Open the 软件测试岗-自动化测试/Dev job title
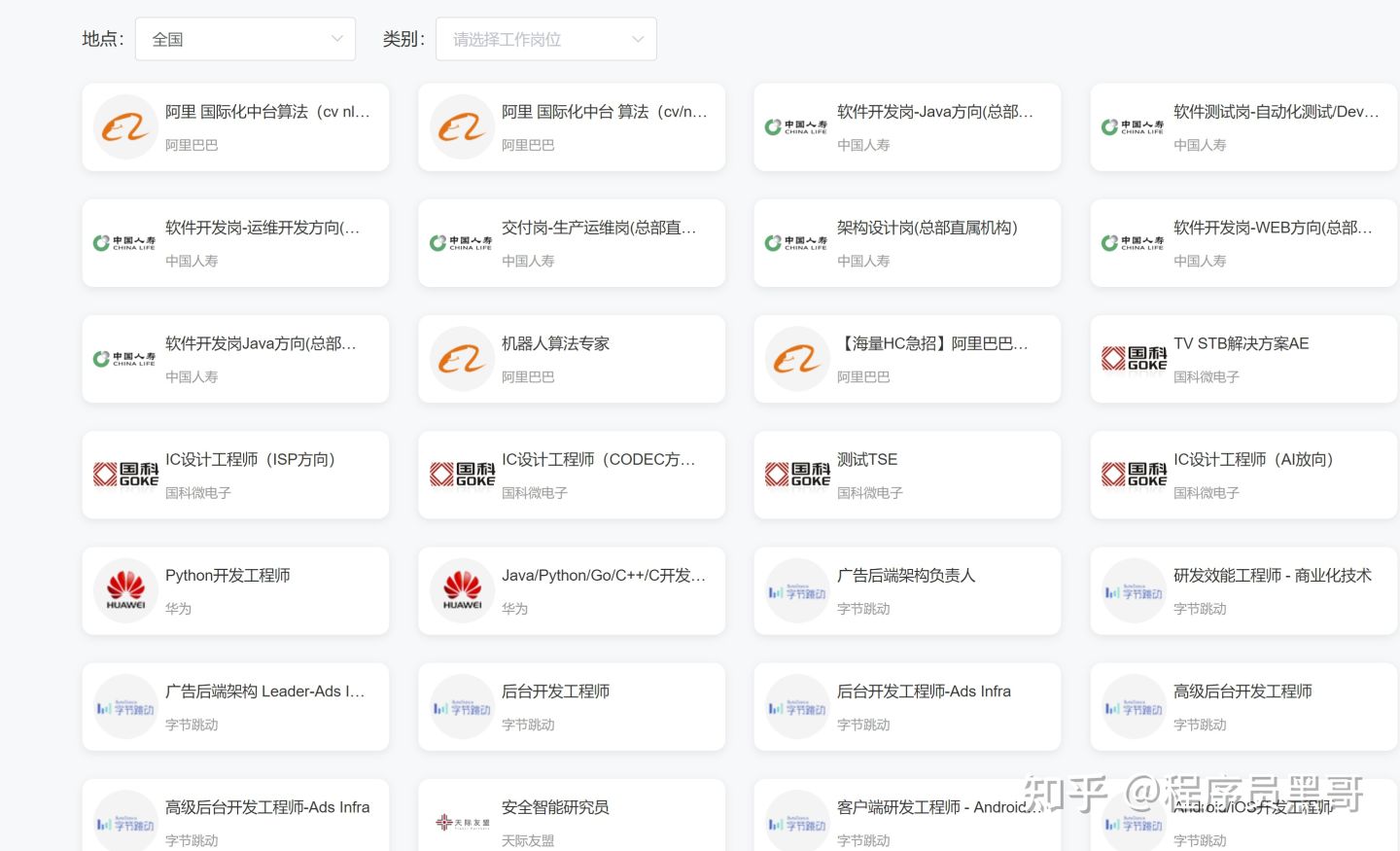Image resolution: width=1400 pixels, height=851 pixels. tap(1277, 112)
